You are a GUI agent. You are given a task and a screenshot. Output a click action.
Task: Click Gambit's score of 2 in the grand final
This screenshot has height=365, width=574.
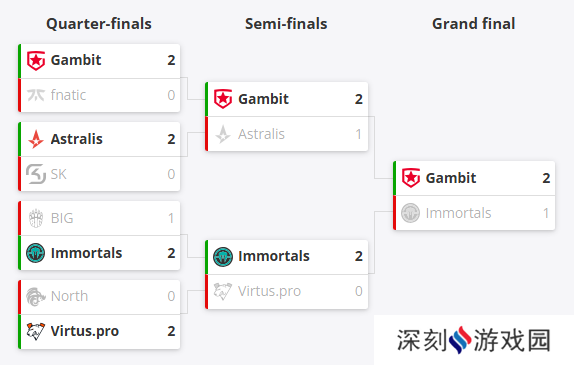(546, 178)
